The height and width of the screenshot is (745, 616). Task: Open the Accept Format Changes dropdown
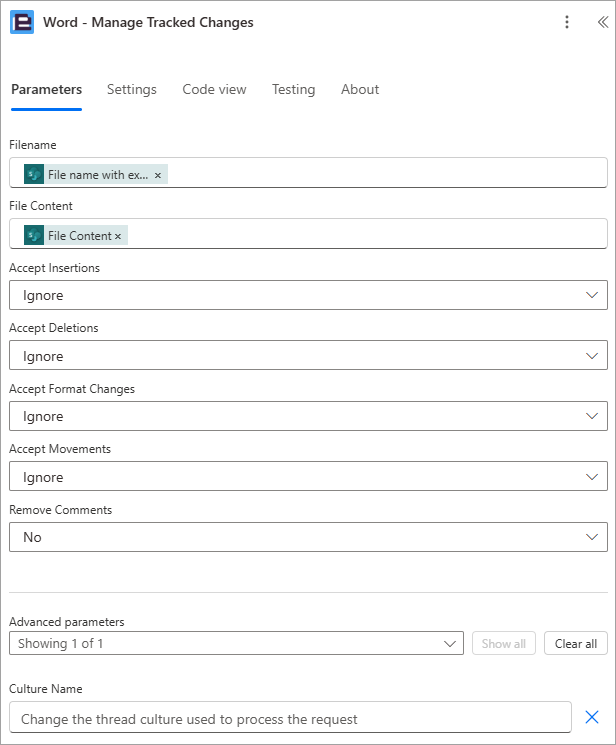[x=308, y=416]
